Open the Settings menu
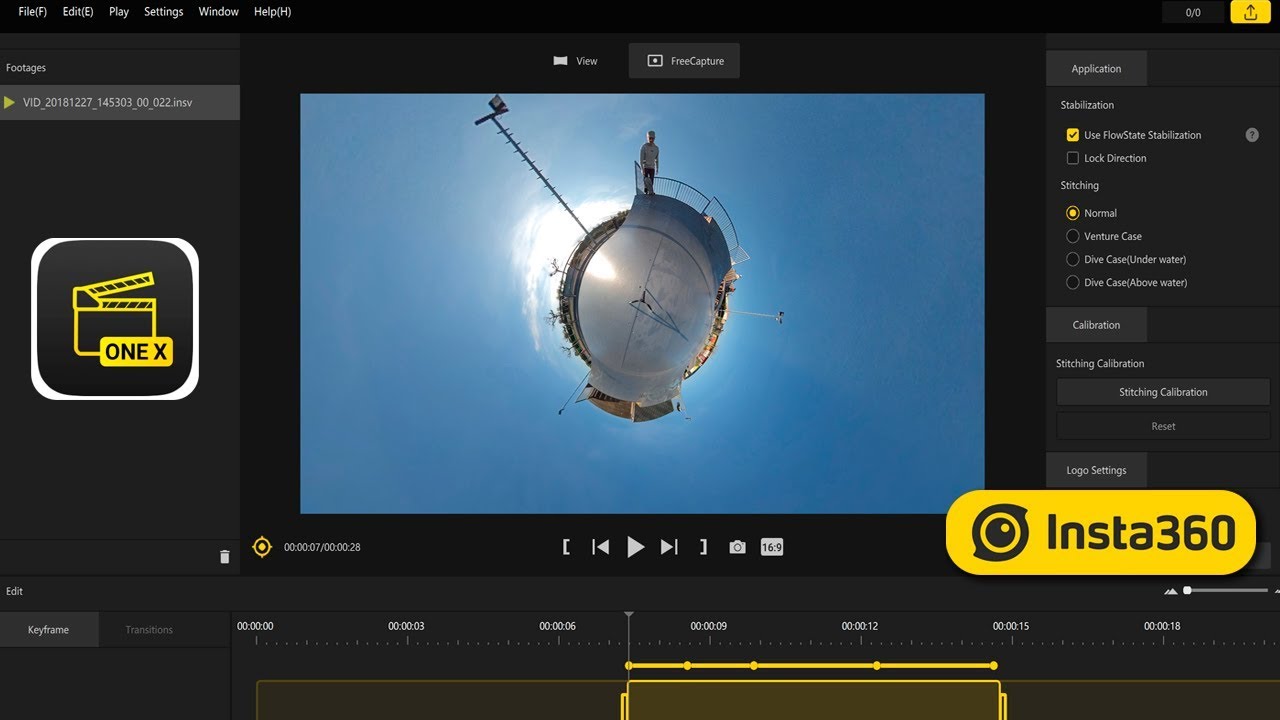The width and height of the screenshot is (1280, 720). tap(164, 12)
